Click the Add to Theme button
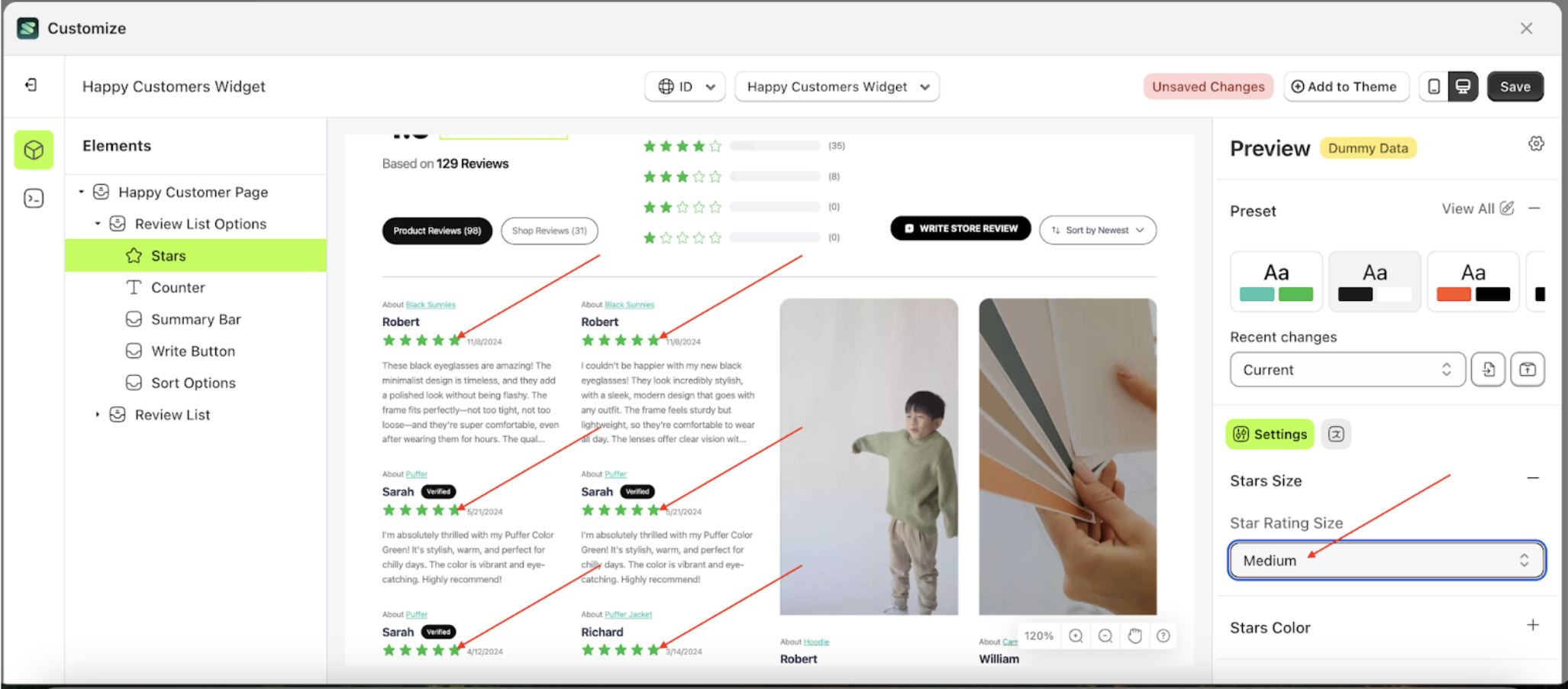 point(1344,86)
